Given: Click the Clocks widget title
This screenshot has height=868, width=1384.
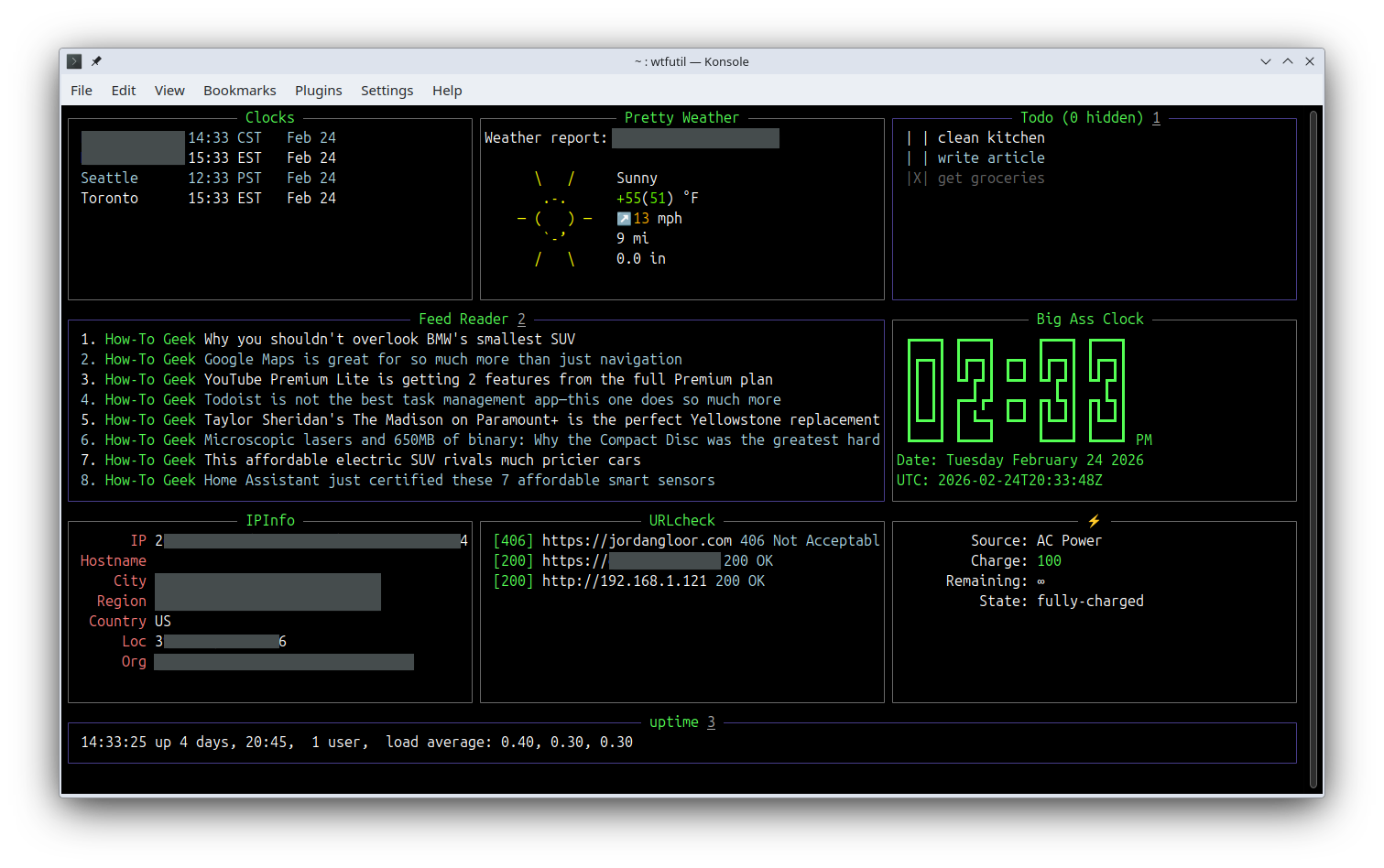Looking at the screenshot, I should click(269, 117).
